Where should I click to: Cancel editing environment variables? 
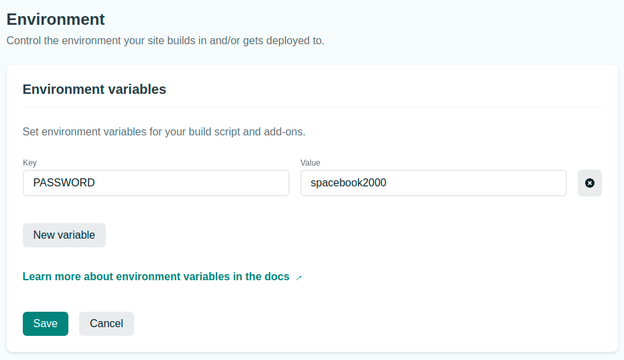click(x=106, y=323)
